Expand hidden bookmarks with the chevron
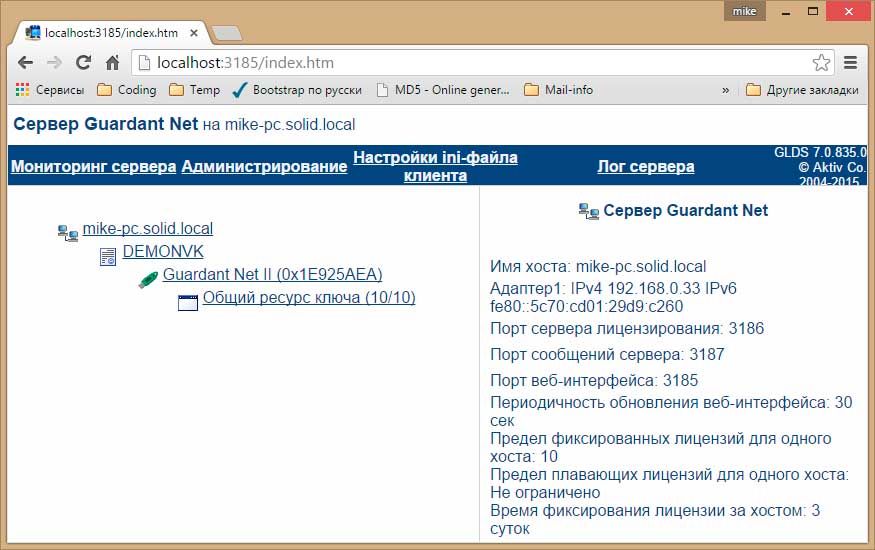The width and height of the screenshot is (875, 550). pos(725,90)
